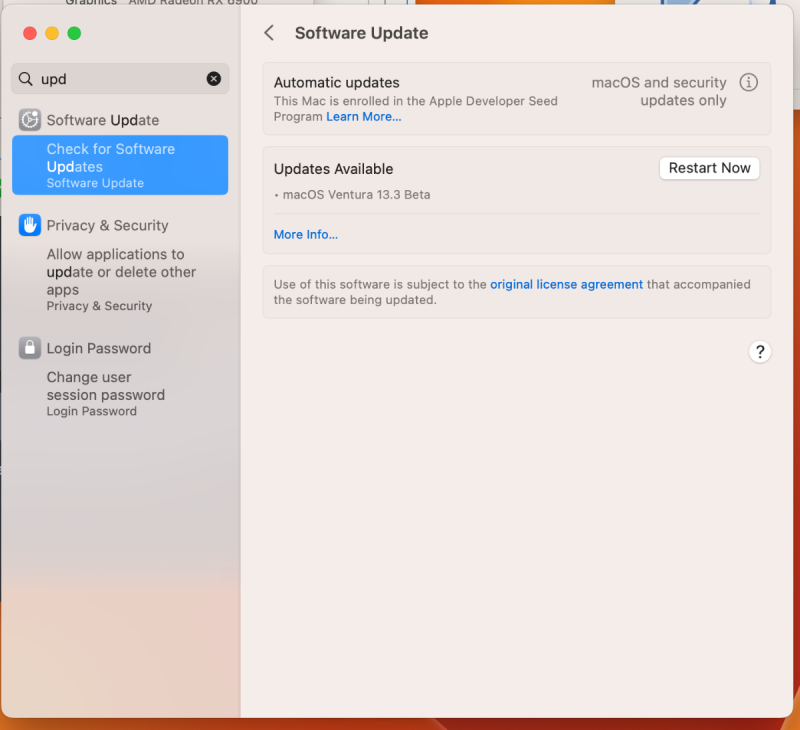Open the Learn More… link
The height and width of the screenshot is (730, 800).
coord(364,117)
